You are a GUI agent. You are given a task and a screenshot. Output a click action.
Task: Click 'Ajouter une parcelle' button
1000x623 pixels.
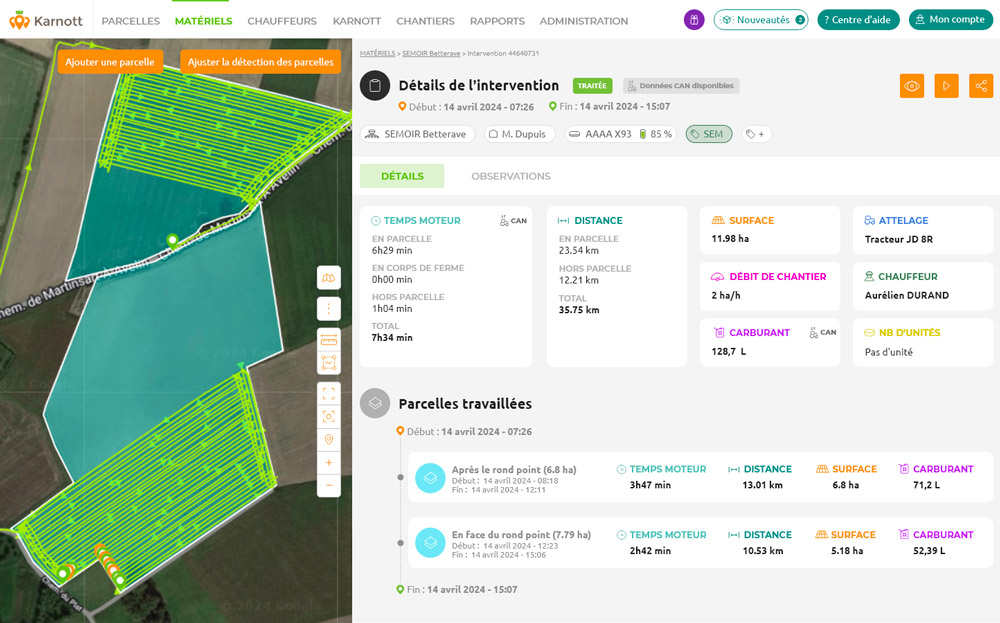(110, 62)
